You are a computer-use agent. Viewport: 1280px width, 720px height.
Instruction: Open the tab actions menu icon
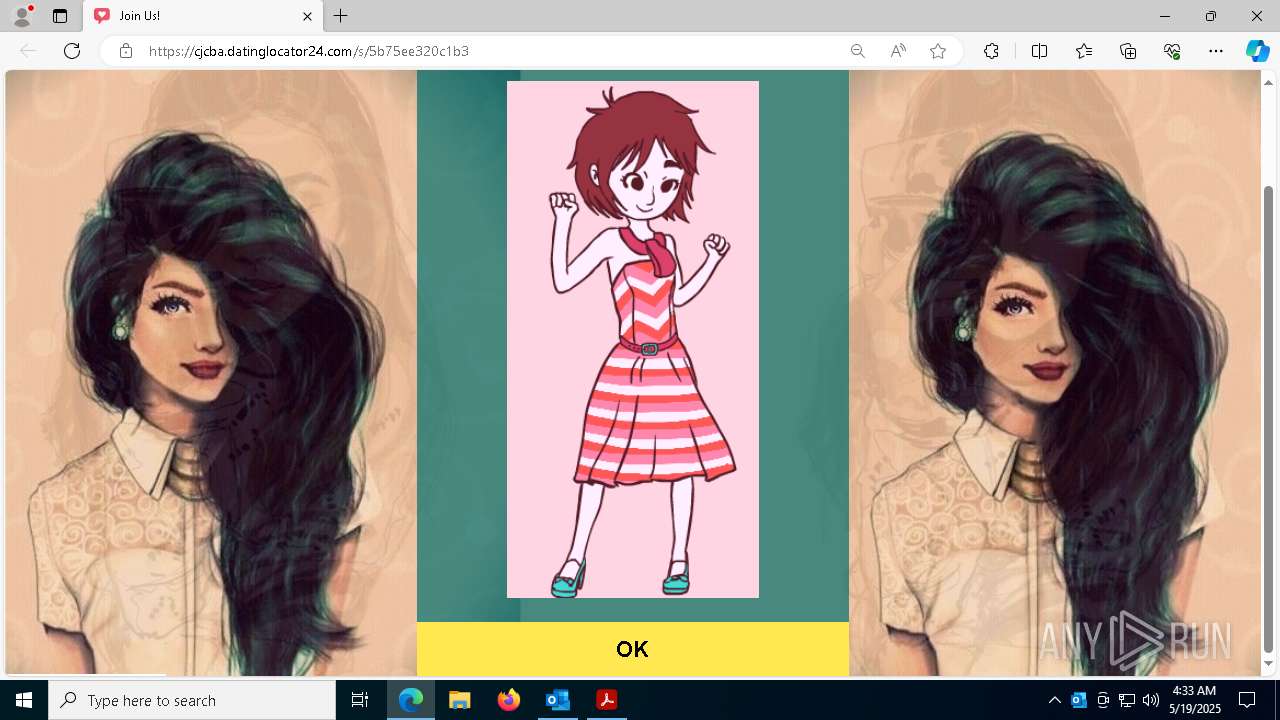(x=60, y=16)
